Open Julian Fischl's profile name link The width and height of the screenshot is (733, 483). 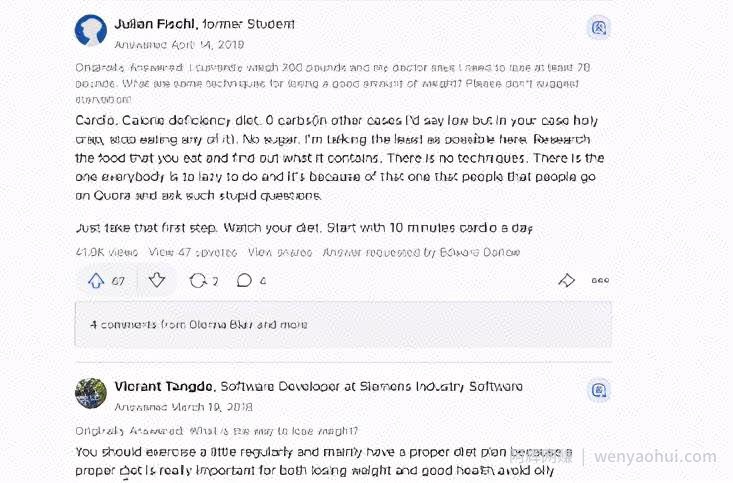point(156,24)
